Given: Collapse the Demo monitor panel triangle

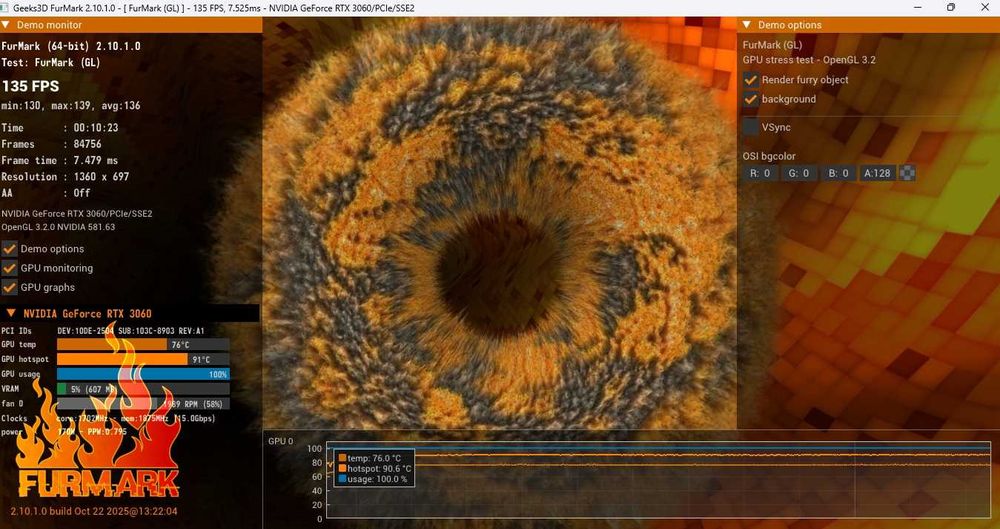Looking at the screenshot, I should pyautogui.click(x=6, y=25).
